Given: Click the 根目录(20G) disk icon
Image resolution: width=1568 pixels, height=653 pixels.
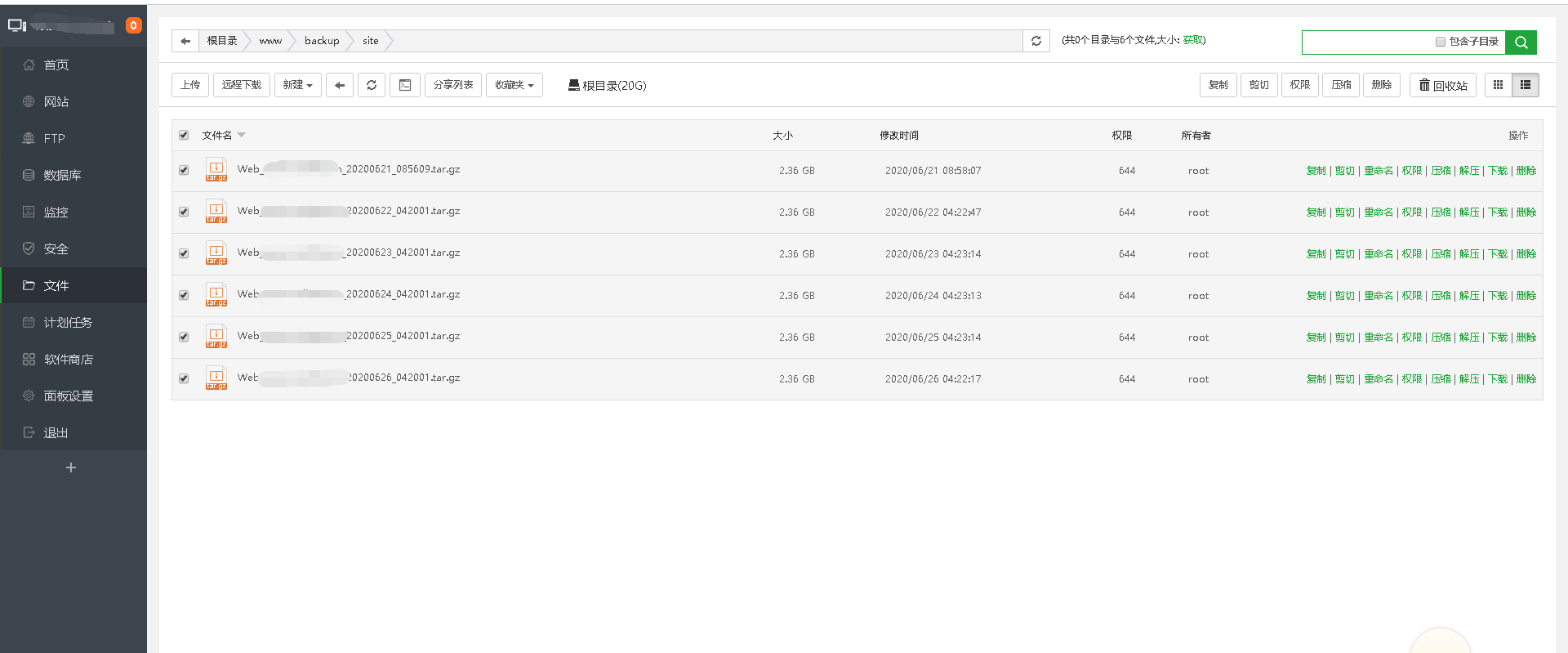Looking at the screenshot, I should (573, 85).
